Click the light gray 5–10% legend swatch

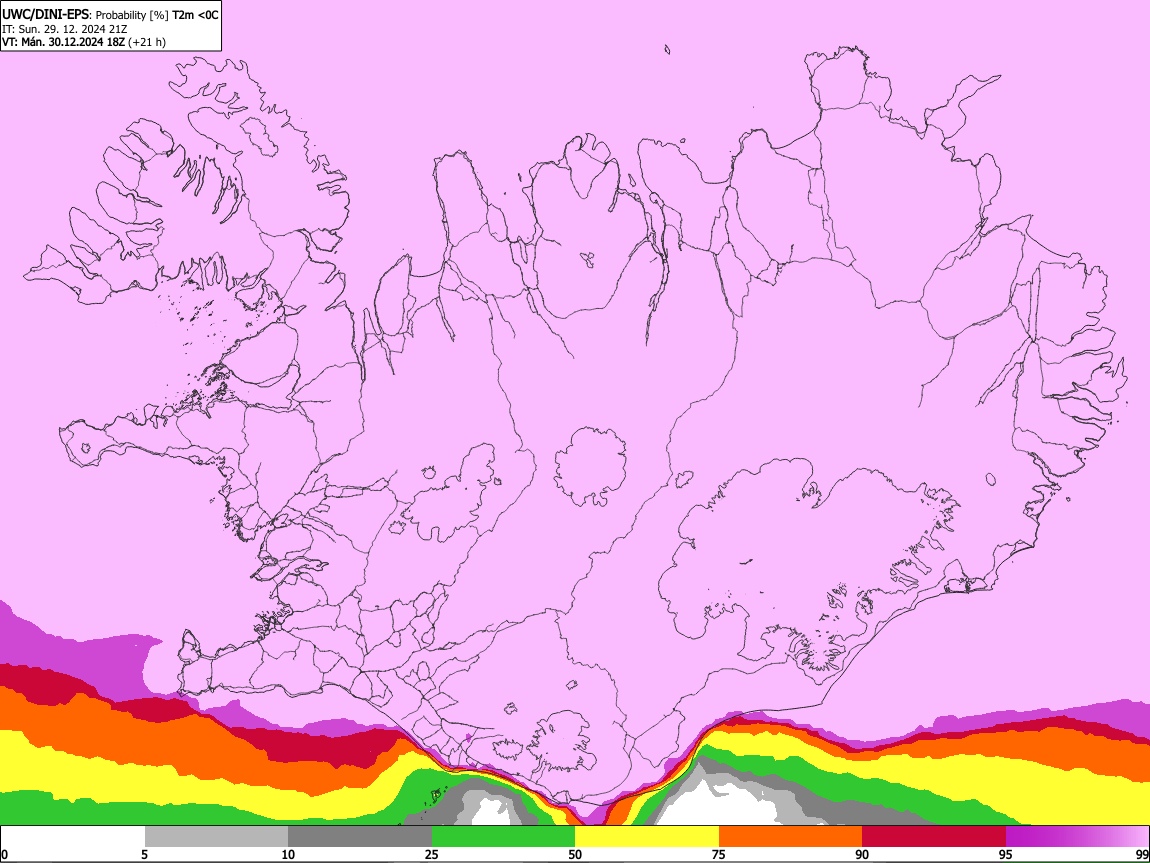(x=216, y=836)
